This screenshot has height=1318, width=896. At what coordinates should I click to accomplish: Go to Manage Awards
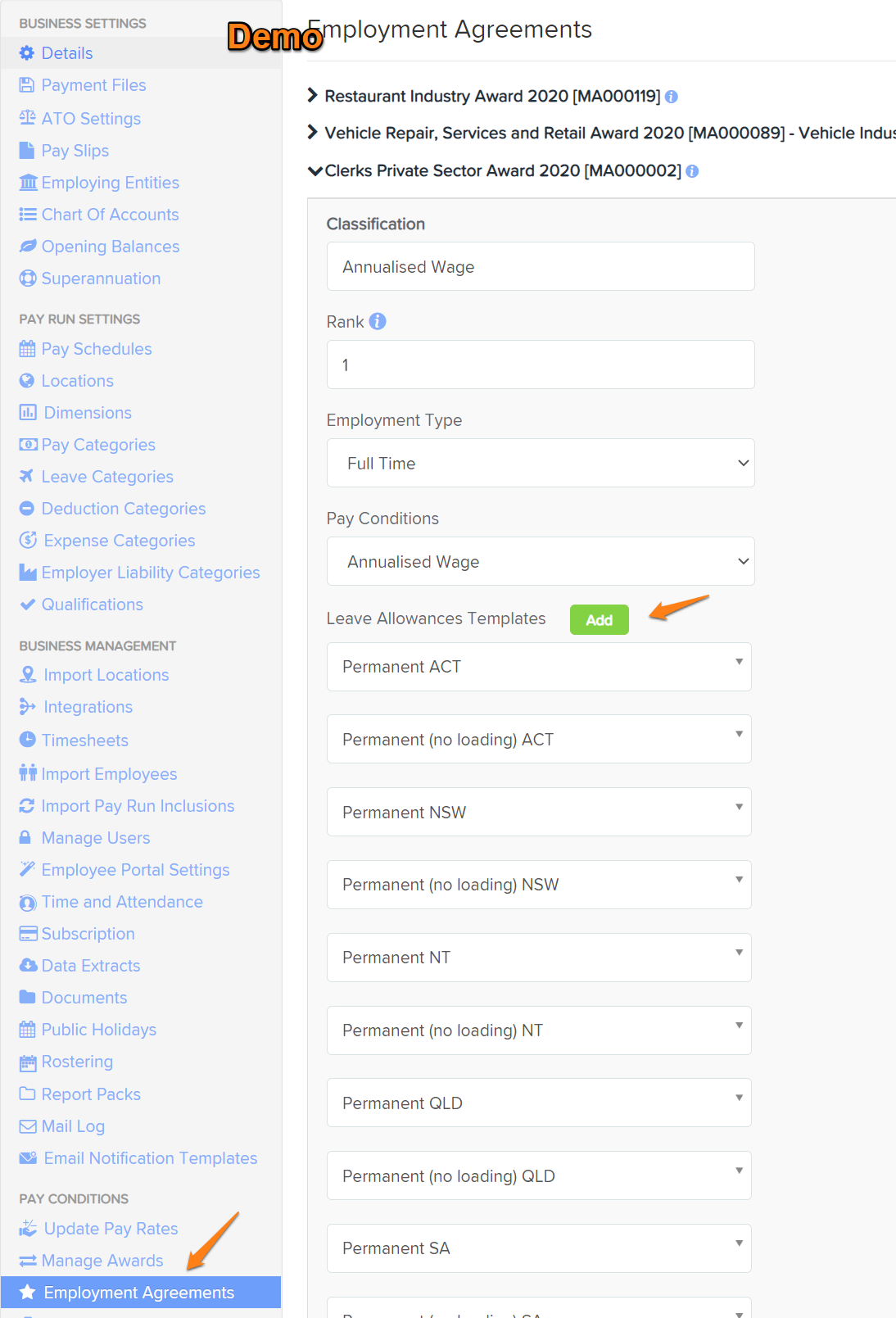point(102,1260)
